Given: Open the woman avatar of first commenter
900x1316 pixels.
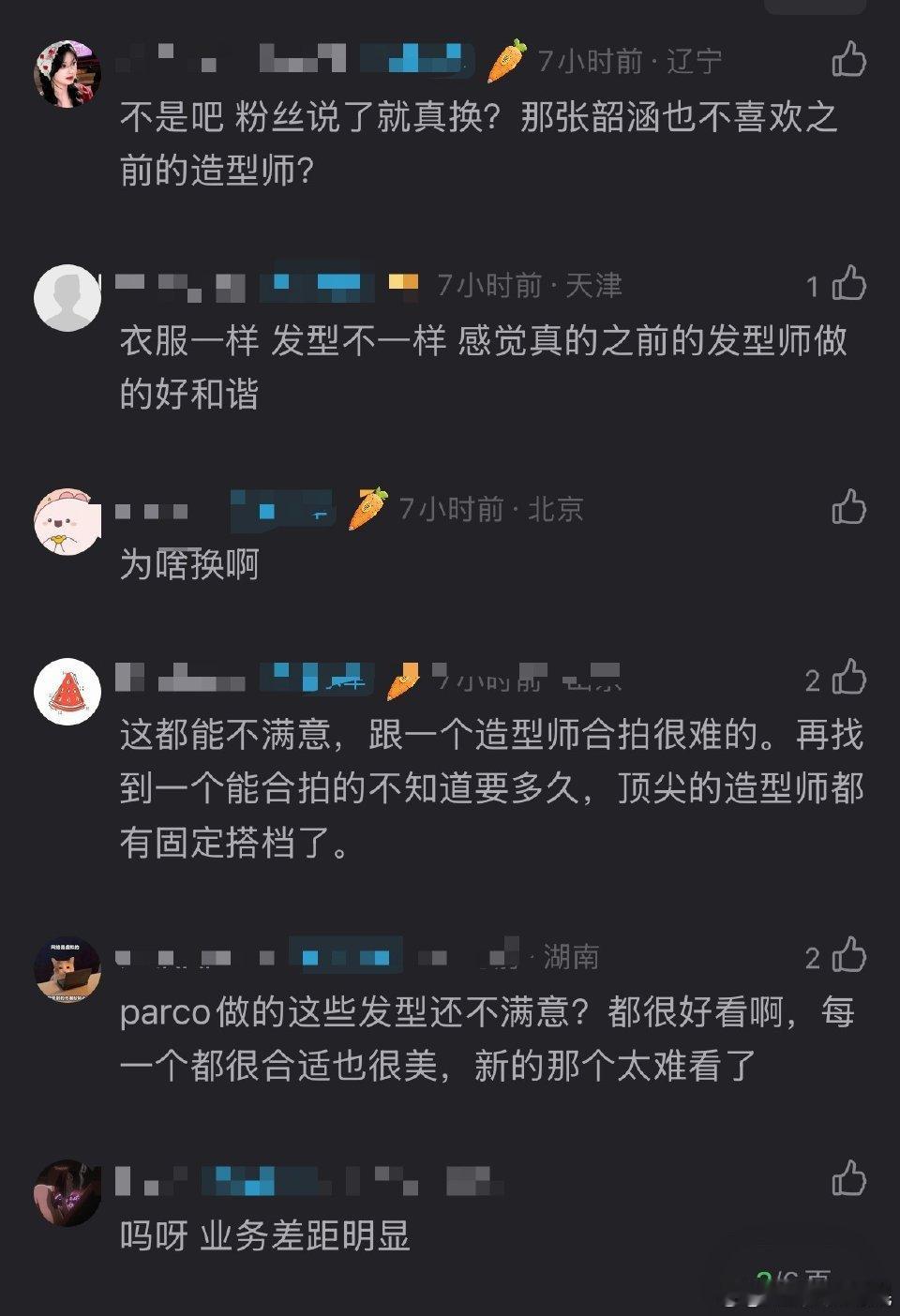Looking at the screenshot, I should (67, 74).
